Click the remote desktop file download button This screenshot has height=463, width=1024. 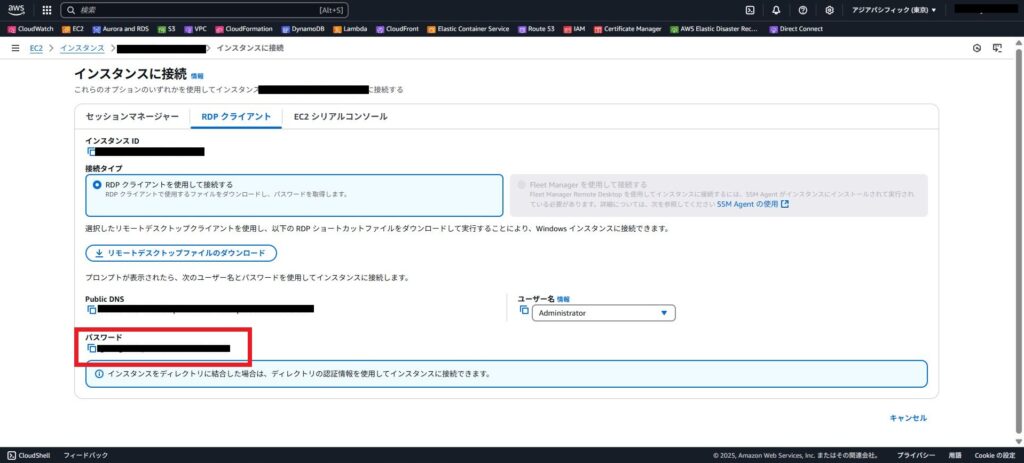(x=181, y=254)
